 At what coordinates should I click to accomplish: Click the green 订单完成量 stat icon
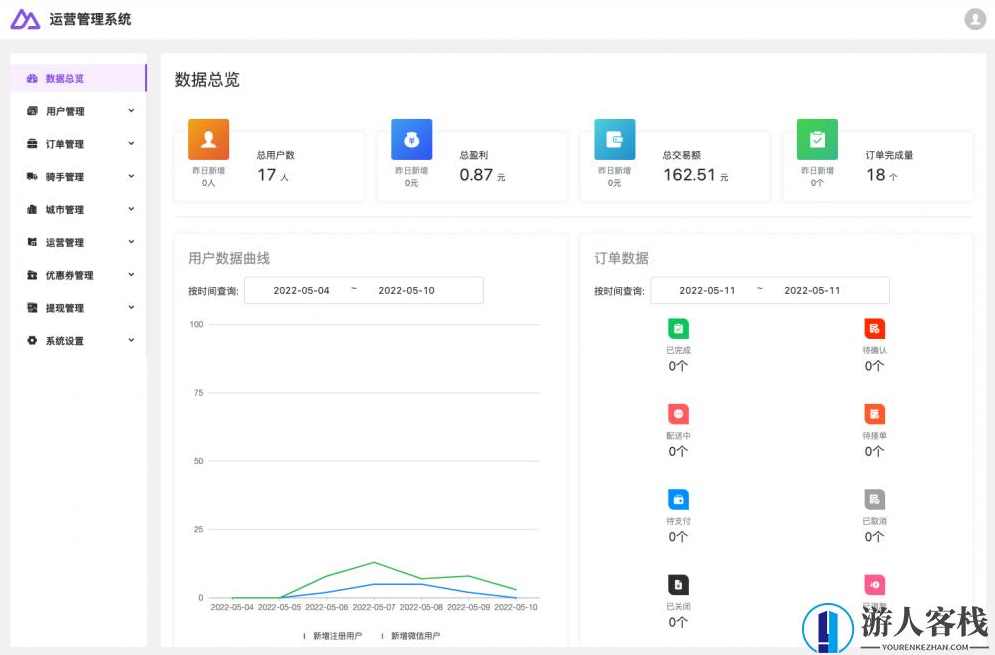tap(817, 139)
